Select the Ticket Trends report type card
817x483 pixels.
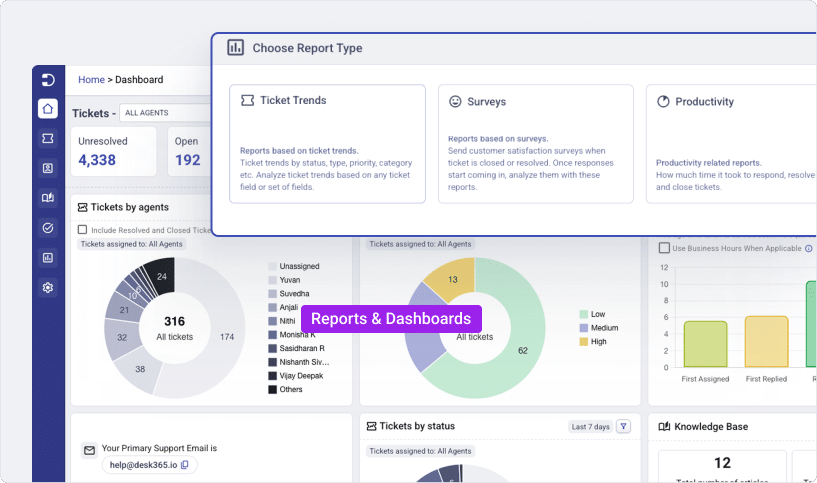click(x=327, y=144)
